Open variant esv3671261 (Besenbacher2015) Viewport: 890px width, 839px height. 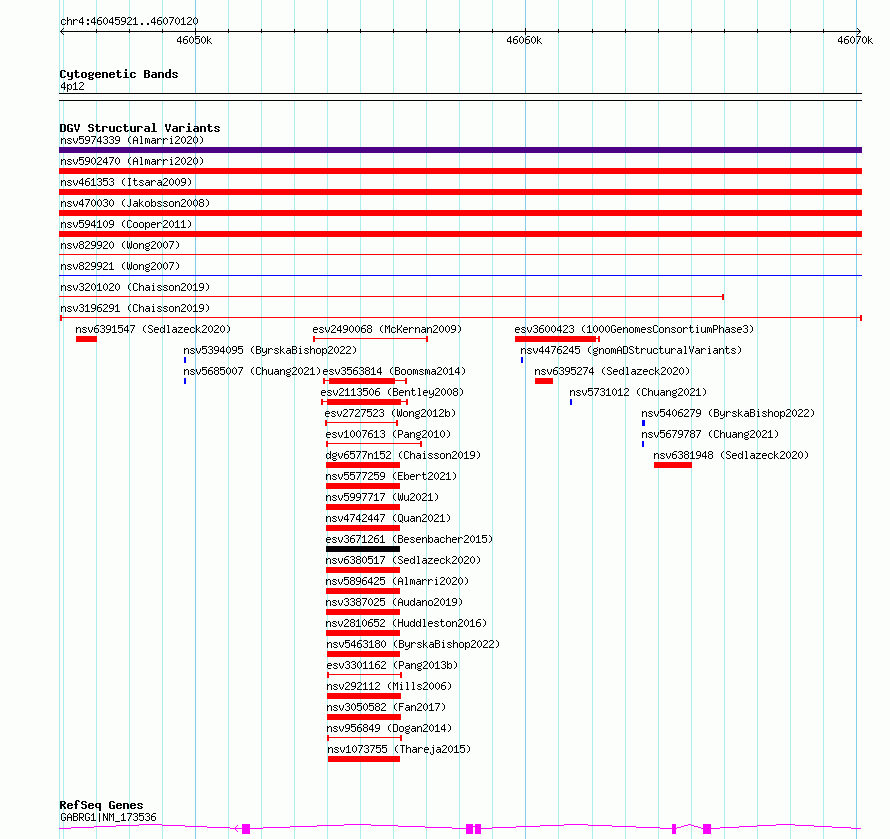click(x=409, y=539)
